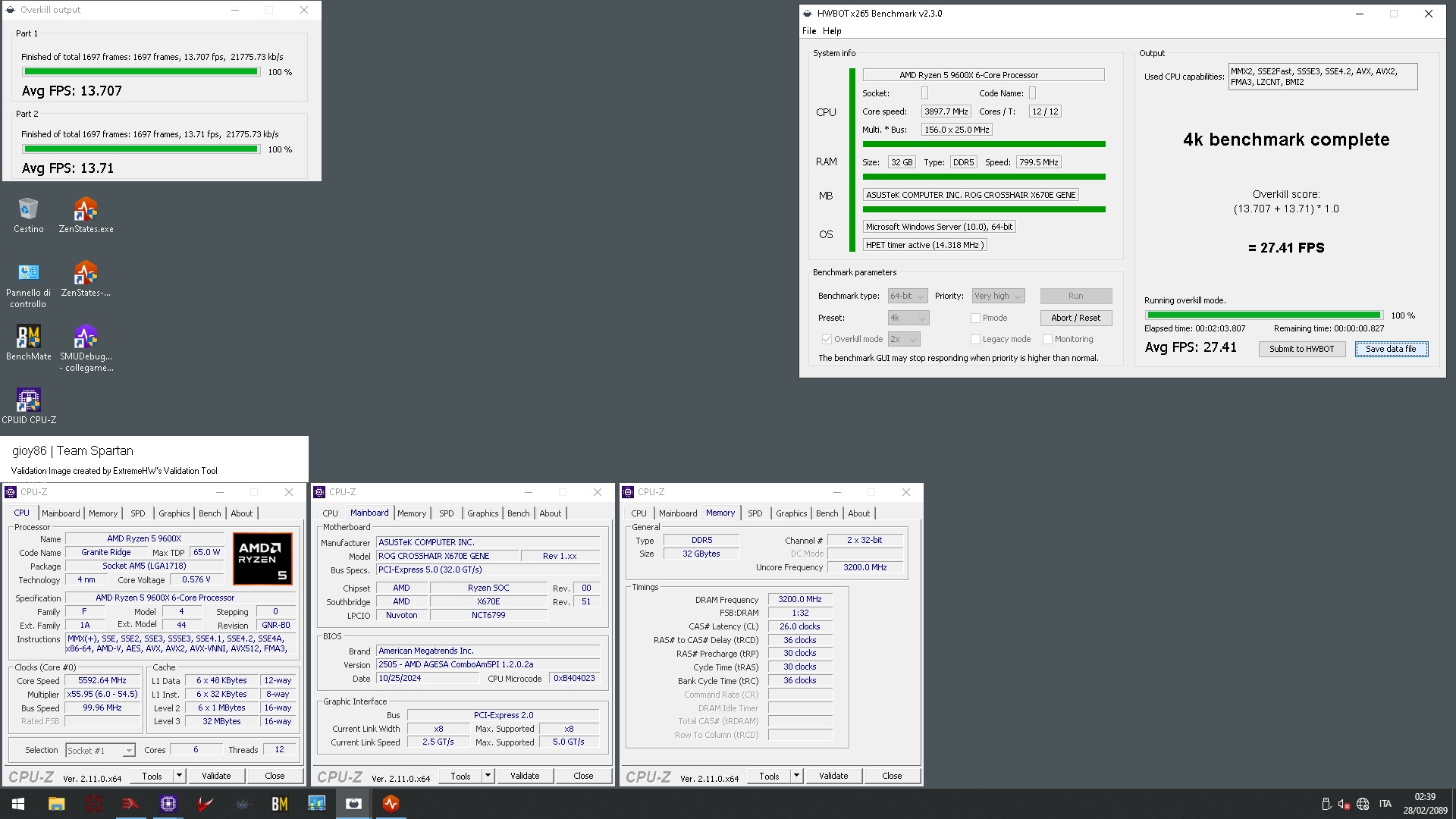
Task: Click Validate in CPU-Z Mainboard window
Action: [525, 776]
